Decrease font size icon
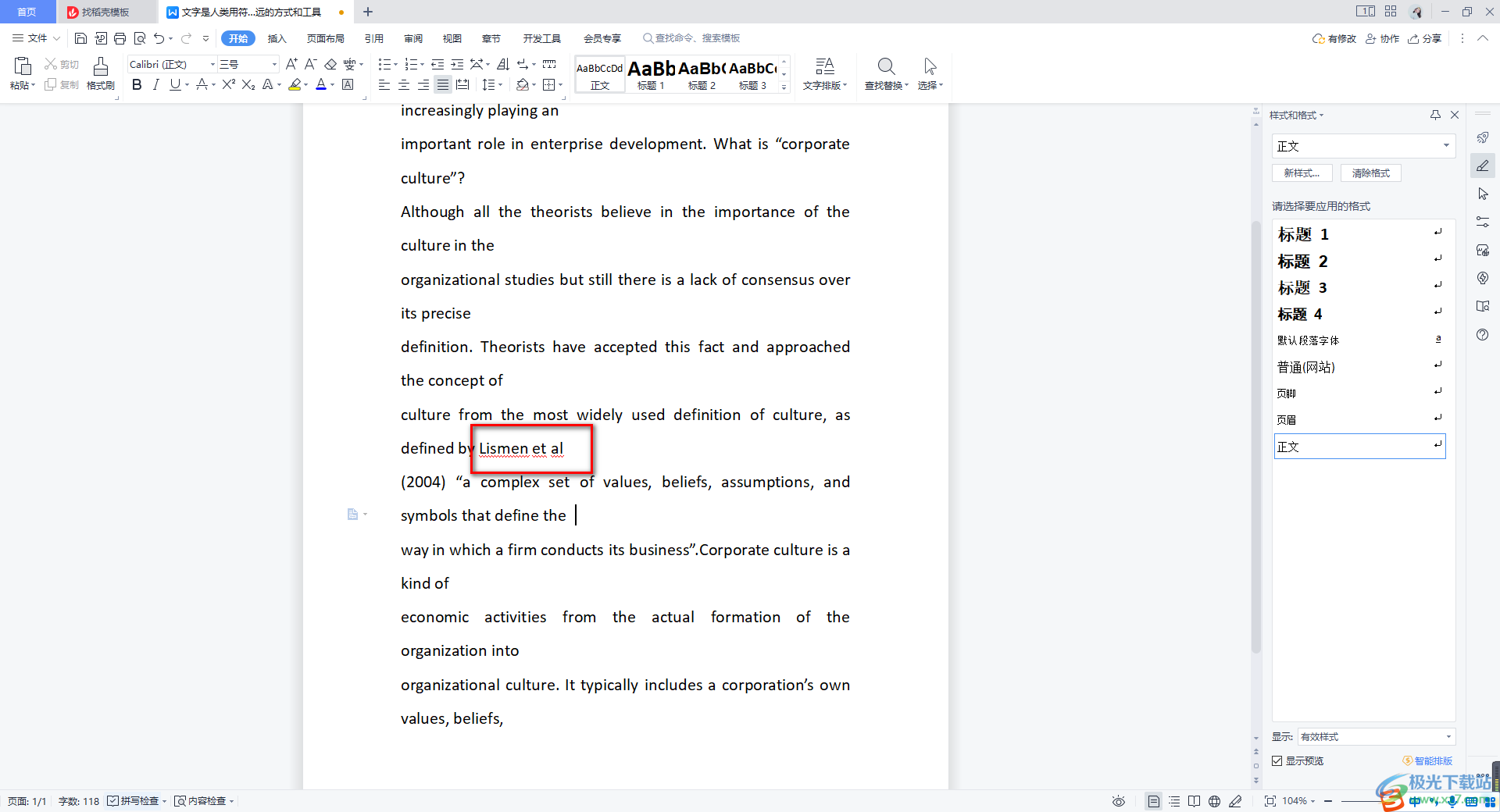 coord(310,64)
